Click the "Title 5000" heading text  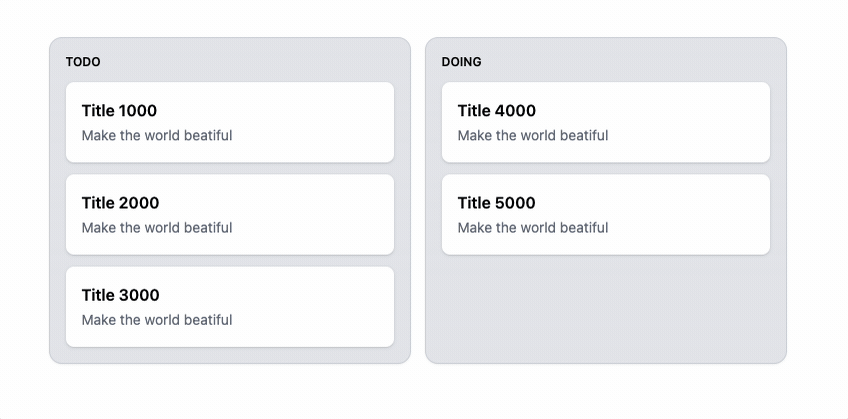[x=496, y=203]
